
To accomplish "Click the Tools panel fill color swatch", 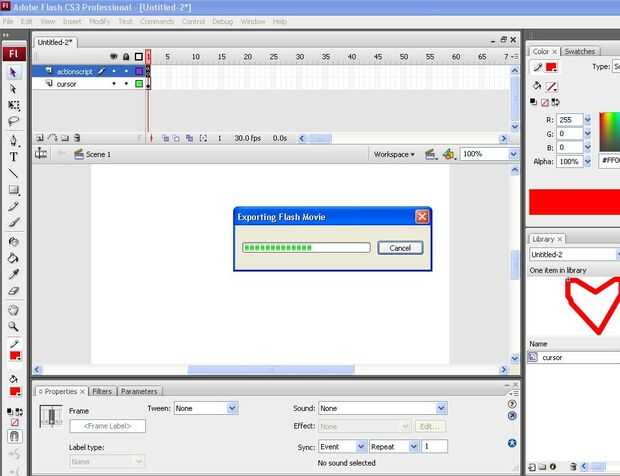I will point(15,392).
